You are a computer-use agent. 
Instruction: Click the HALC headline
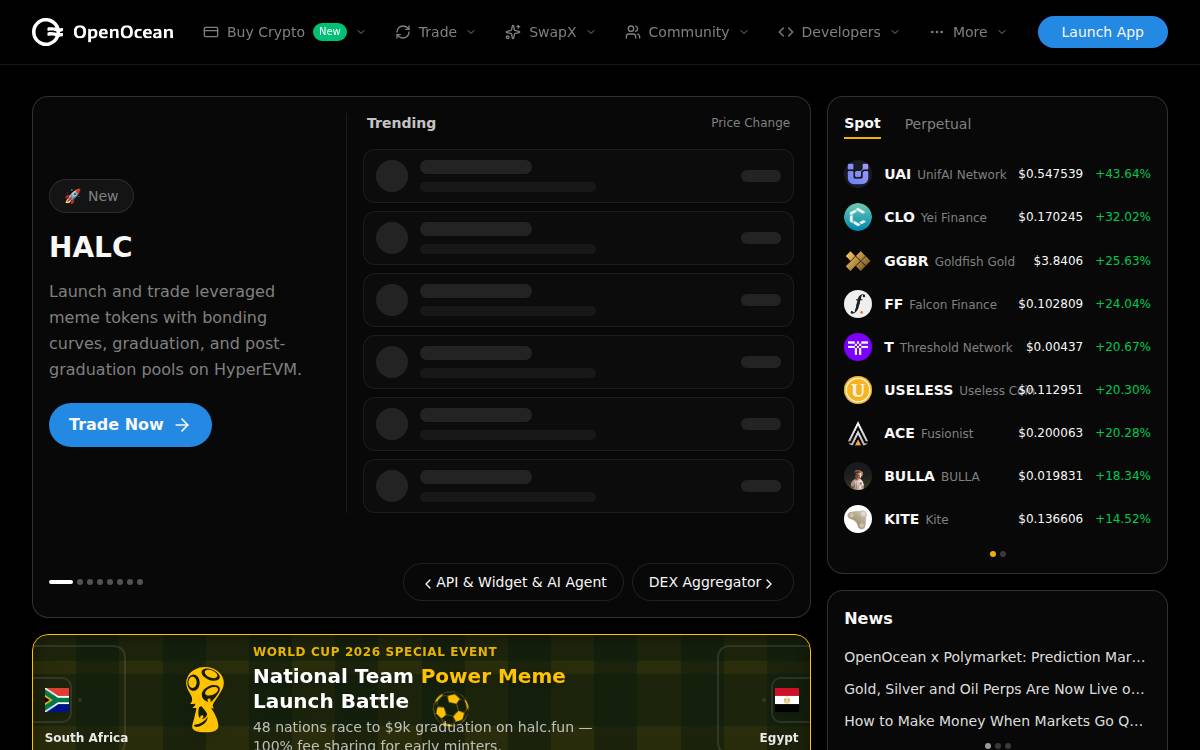(91, 247)
